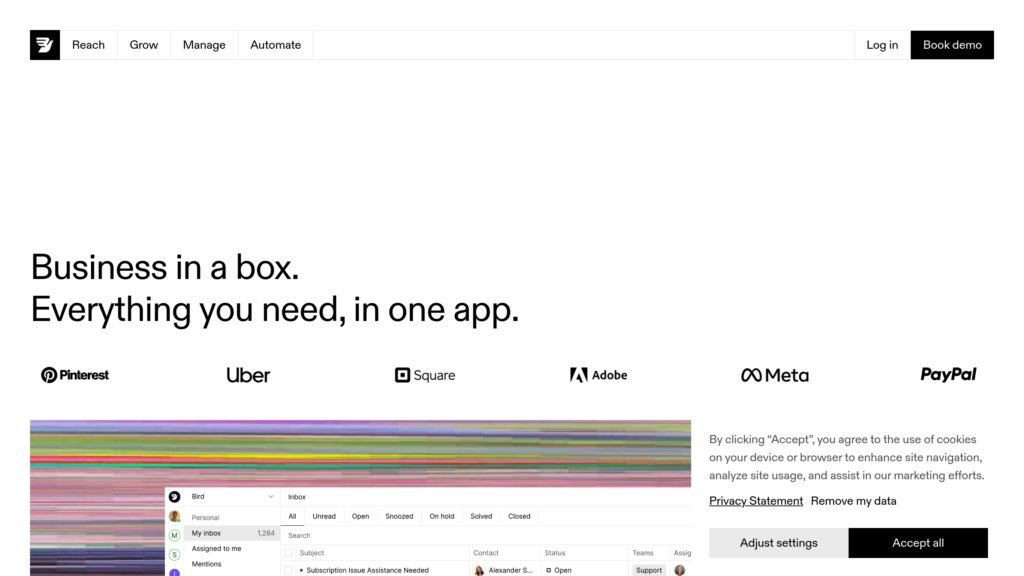Image resolution: width=1024 pixels, height=576 pixels.
Task: Open the Automate navigation menu
Action: click(x=275, y=45)
